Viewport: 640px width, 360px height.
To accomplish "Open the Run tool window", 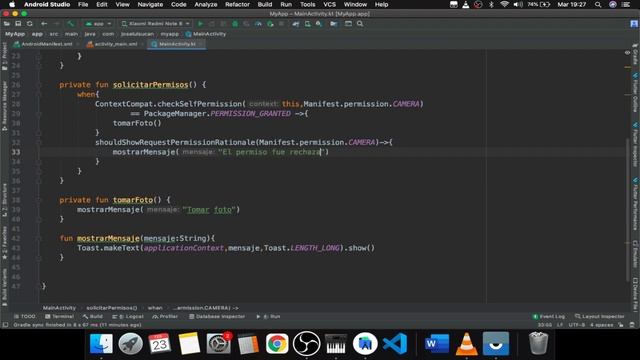I will click(268, 316).
